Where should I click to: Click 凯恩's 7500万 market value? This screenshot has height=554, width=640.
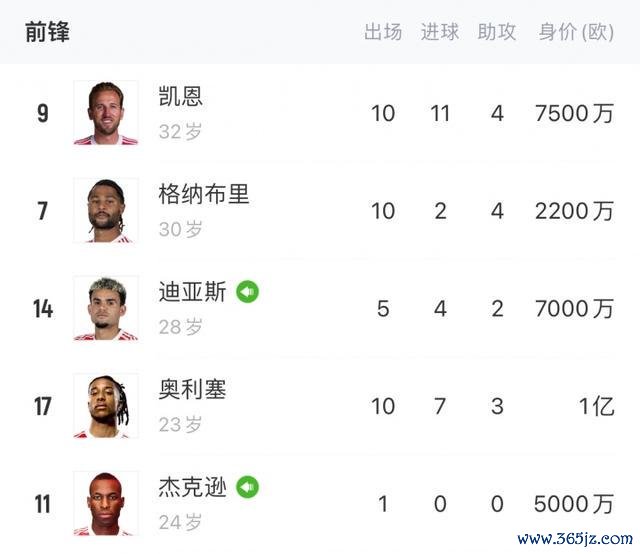click(574, 113)
